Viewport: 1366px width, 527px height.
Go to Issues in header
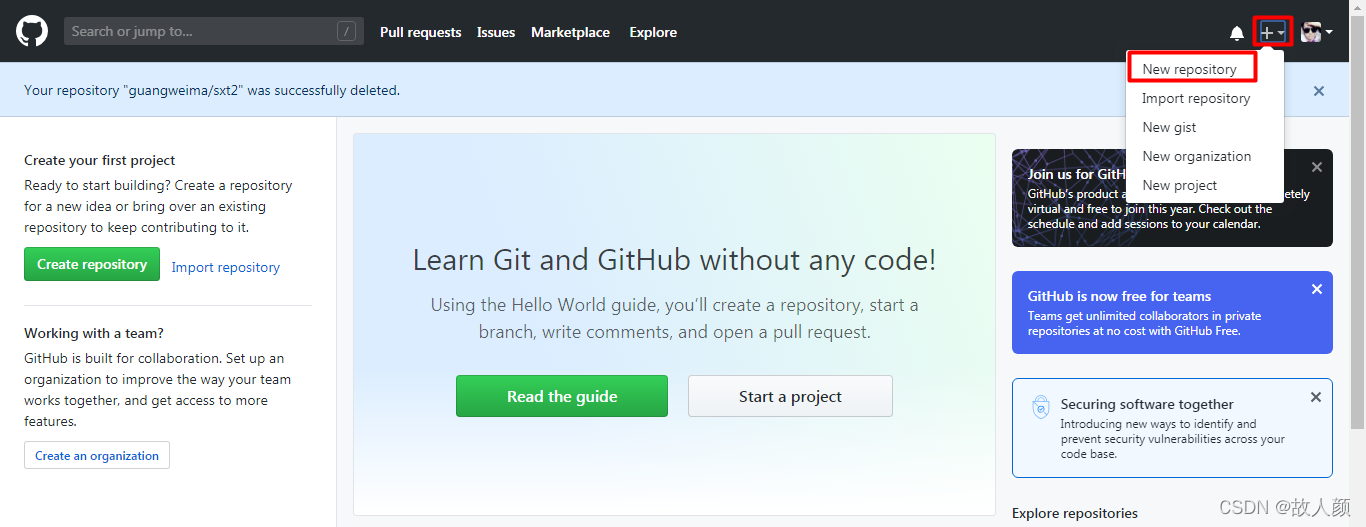[x=496, y=32]
